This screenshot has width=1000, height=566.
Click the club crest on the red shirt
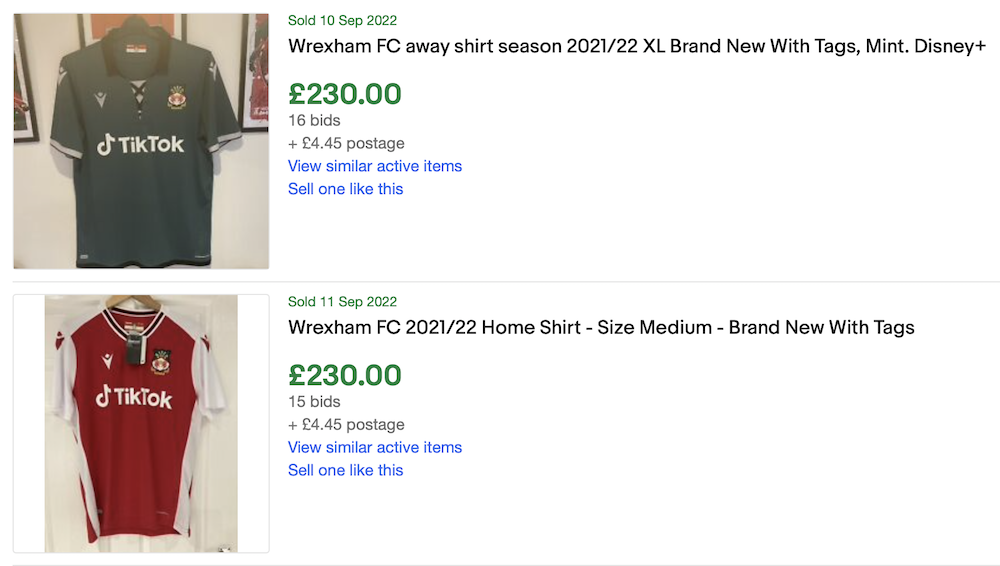point(161,360)
